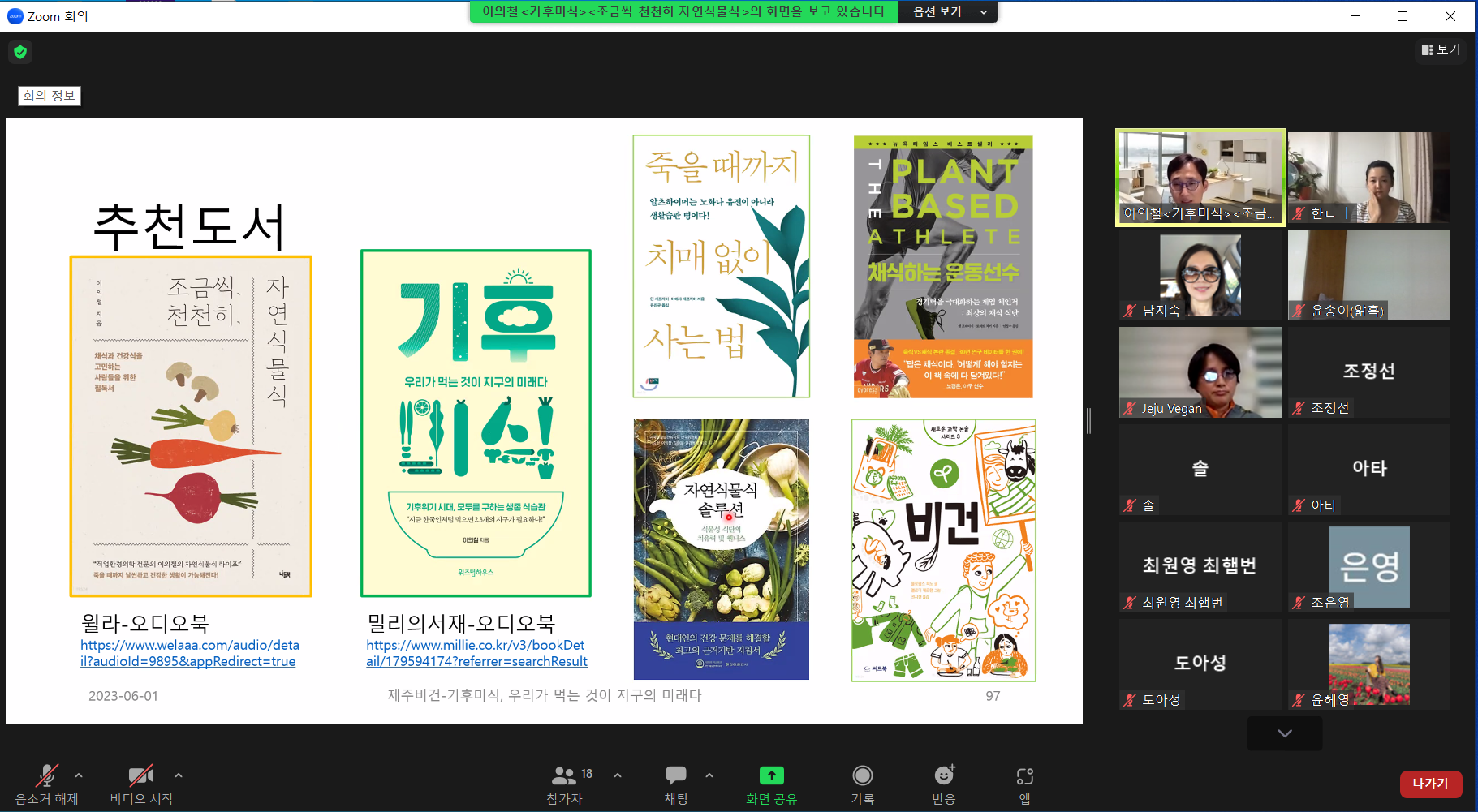This screenshot has width=1478, height=812.
Task: Click muted mic icon on 윤혜영 tile
Action: [1299, 700]
